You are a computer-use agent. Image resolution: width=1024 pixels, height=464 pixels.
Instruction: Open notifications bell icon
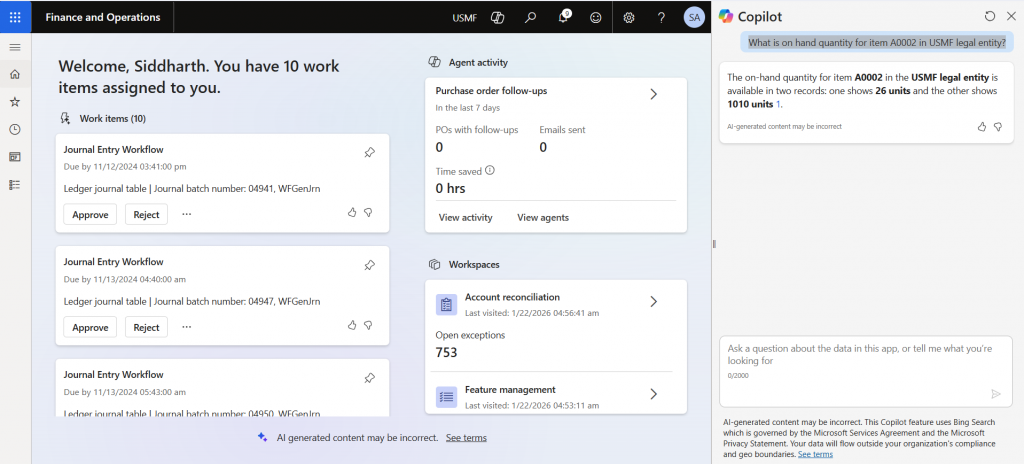point(563,17)
